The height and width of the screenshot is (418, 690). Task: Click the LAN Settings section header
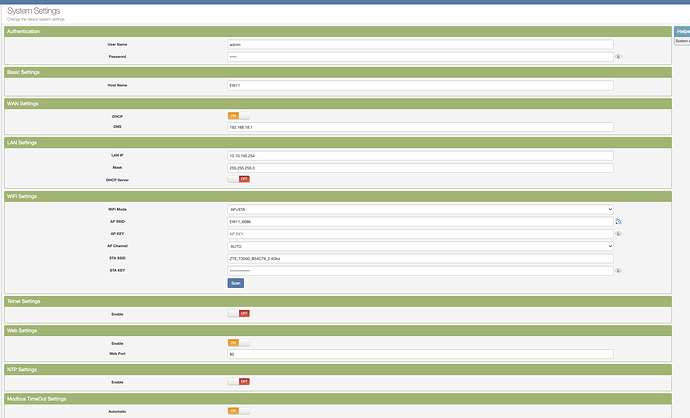pyautogui.click(x=338, y=143)
